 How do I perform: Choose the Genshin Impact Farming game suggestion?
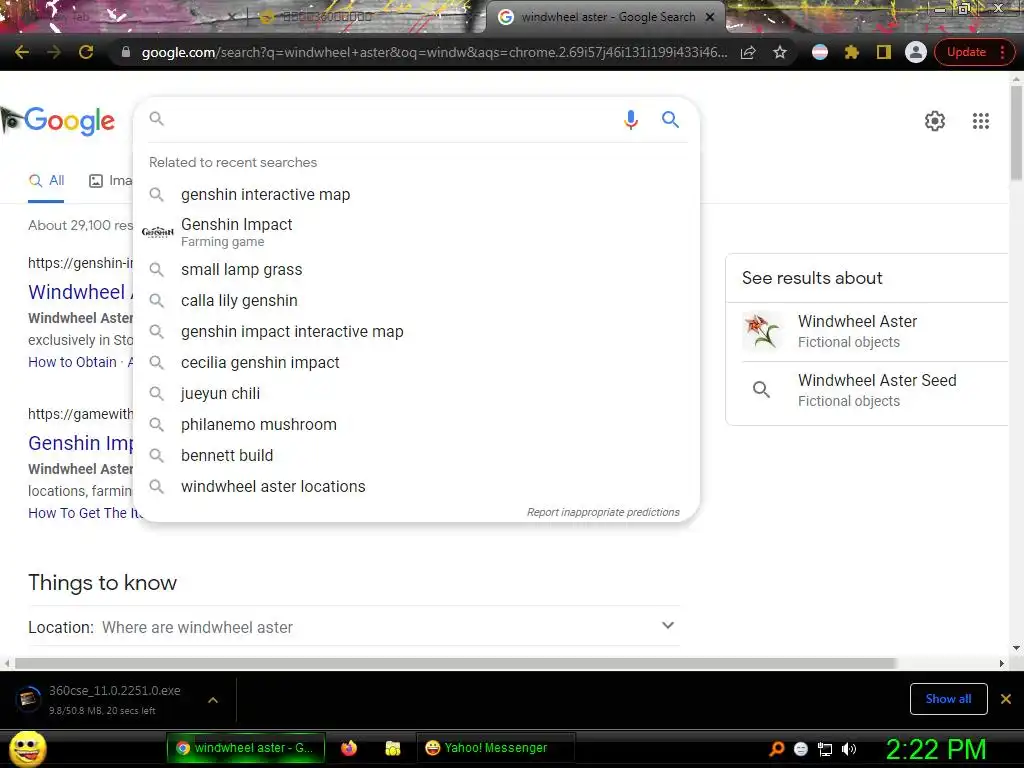(416, 232)
